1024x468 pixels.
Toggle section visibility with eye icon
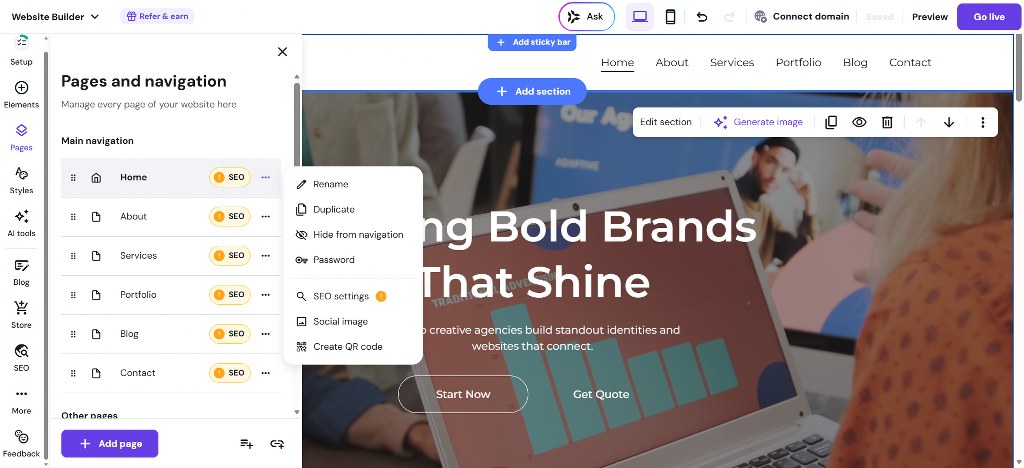[859, 122]
